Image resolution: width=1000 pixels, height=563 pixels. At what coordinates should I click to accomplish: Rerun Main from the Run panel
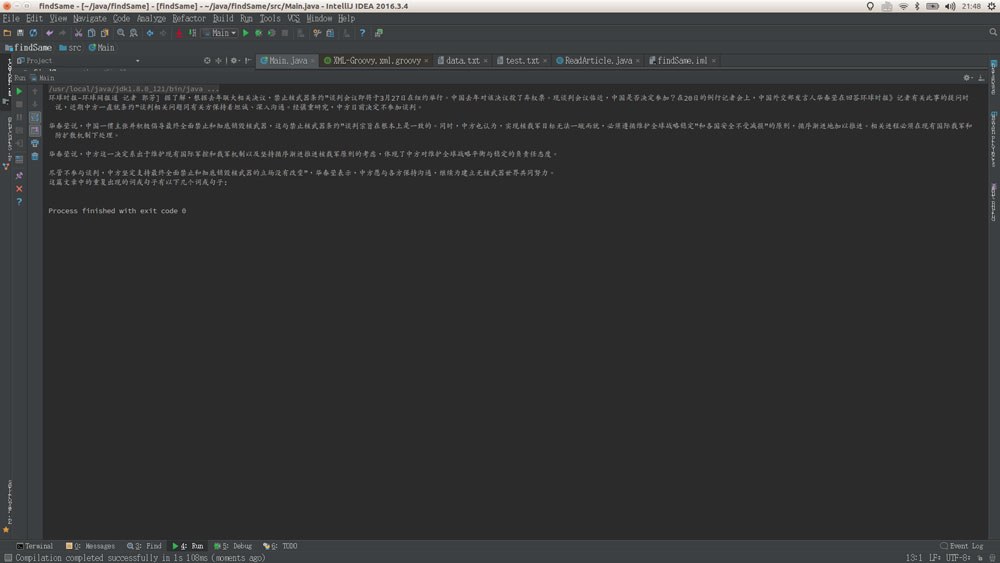click(x=19, y=91)
